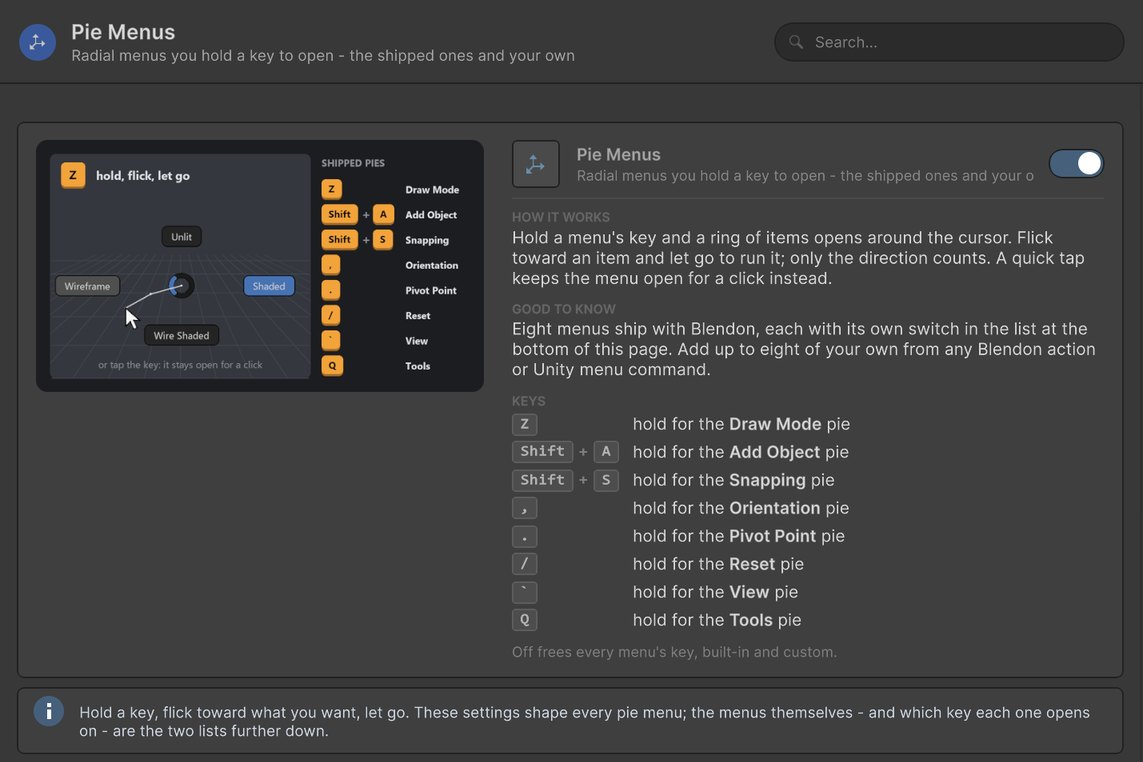Click 'or tap the key' caption in preview

[x=180, y=365]
